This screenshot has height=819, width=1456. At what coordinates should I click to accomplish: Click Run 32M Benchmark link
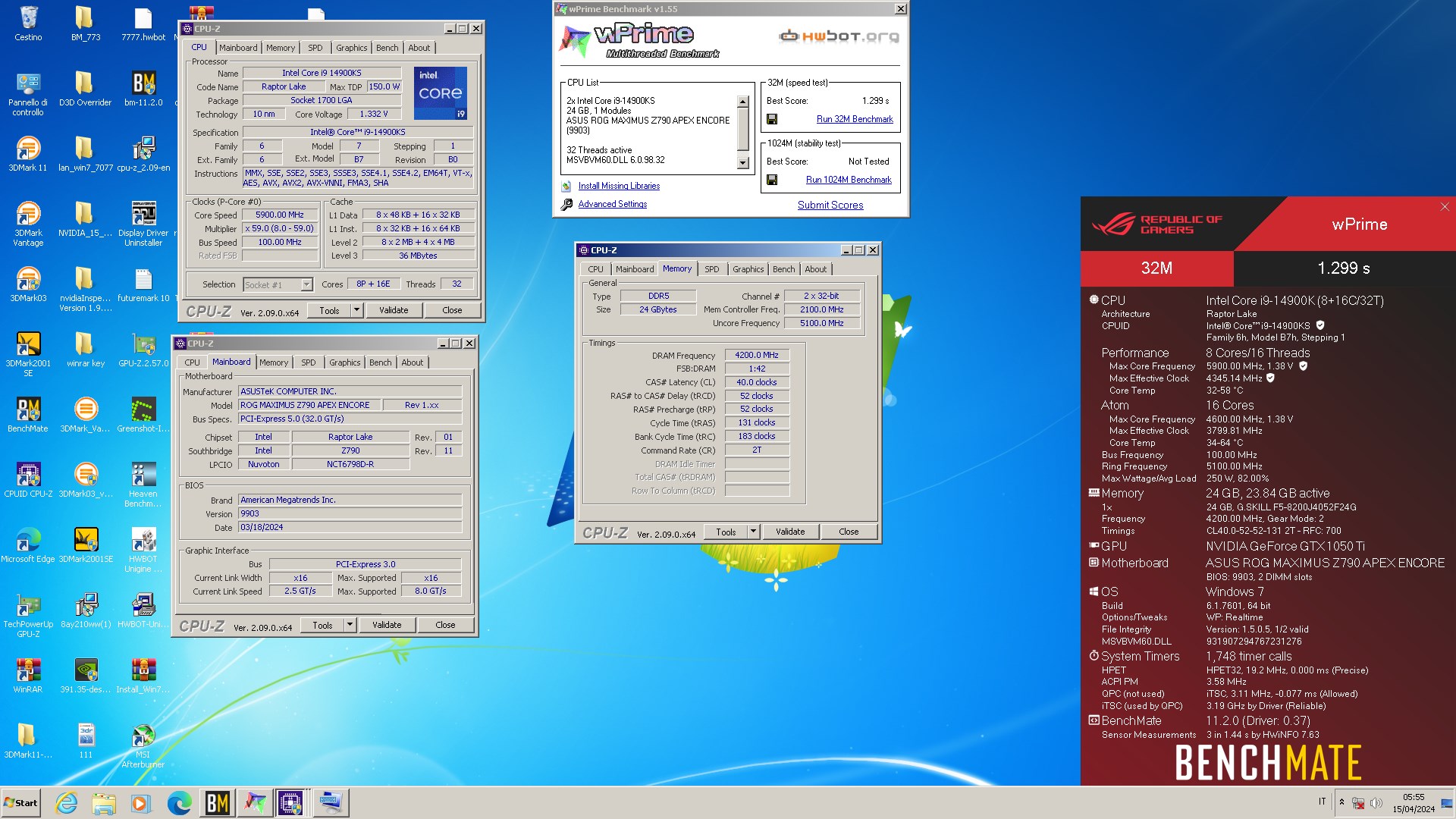coord(855,119)
